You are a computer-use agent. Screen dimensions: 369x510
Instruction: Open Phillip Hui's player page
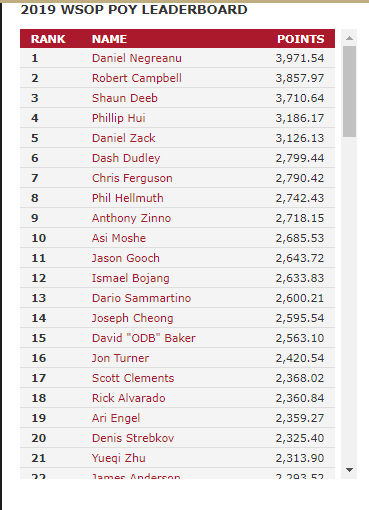click(x=119, y=118)
